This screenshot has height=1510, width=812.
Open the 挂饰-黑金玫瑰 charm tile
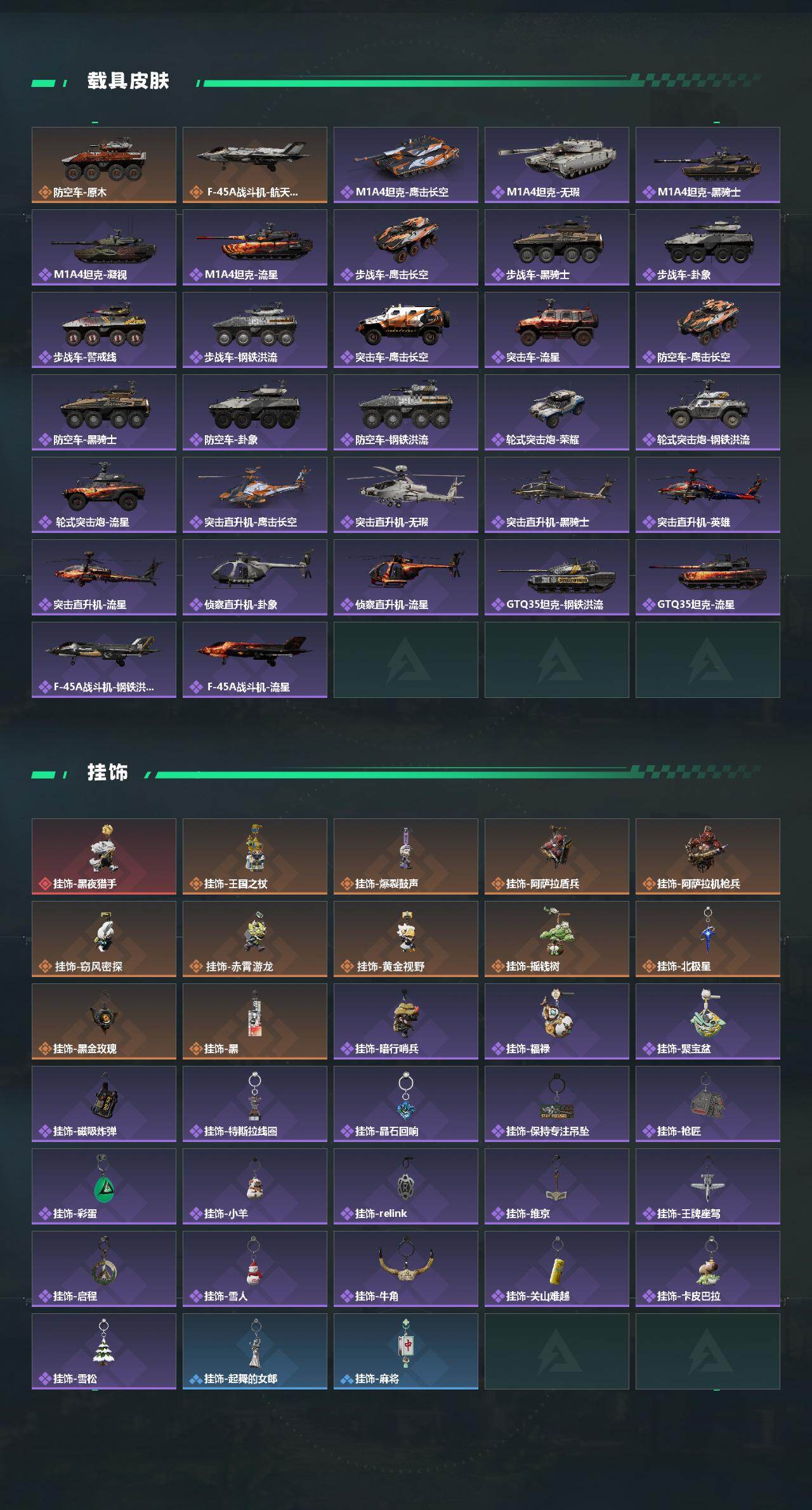(x=104, y=1021)
